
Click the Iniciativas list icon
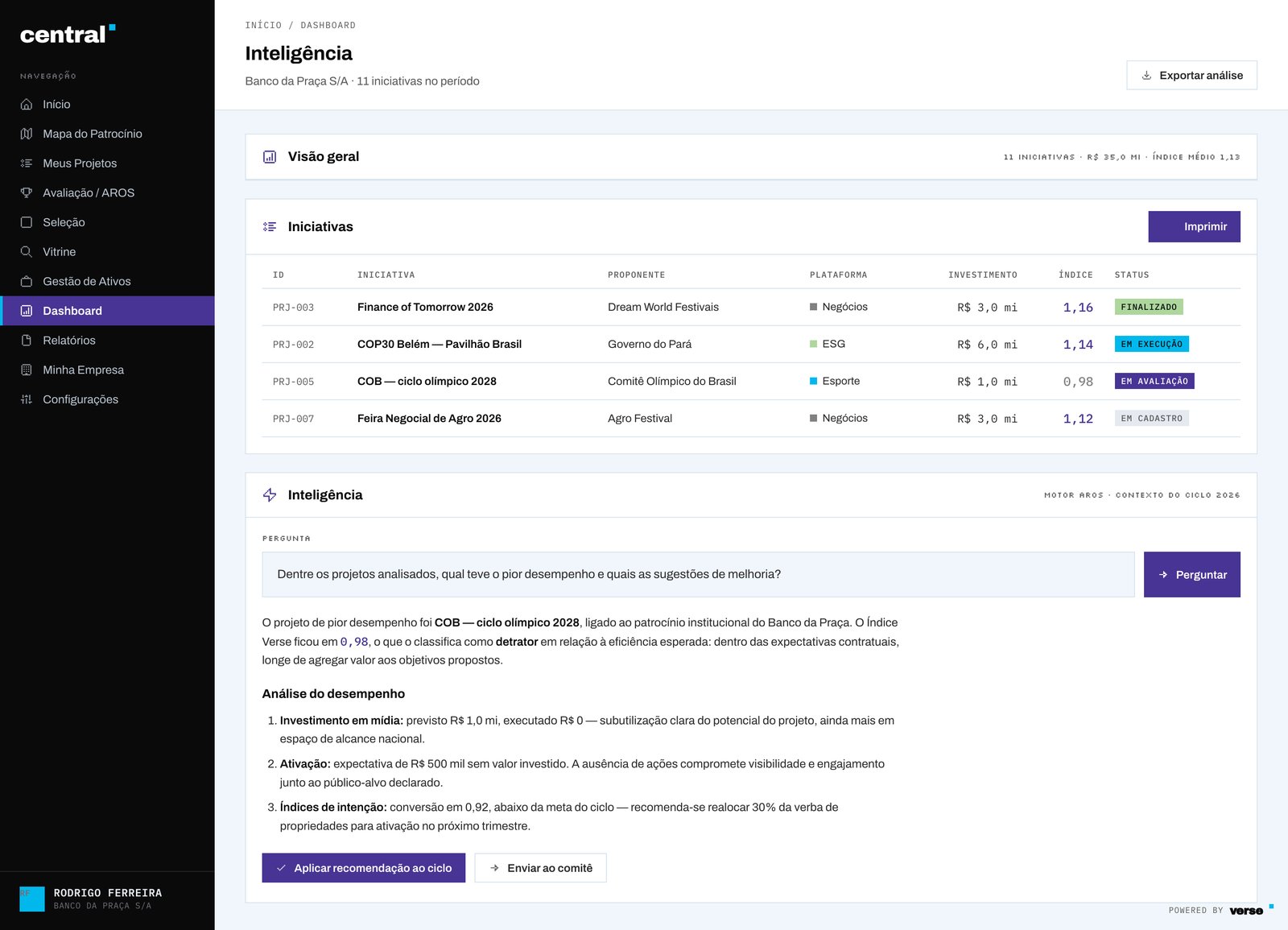(x=270, y=227)
